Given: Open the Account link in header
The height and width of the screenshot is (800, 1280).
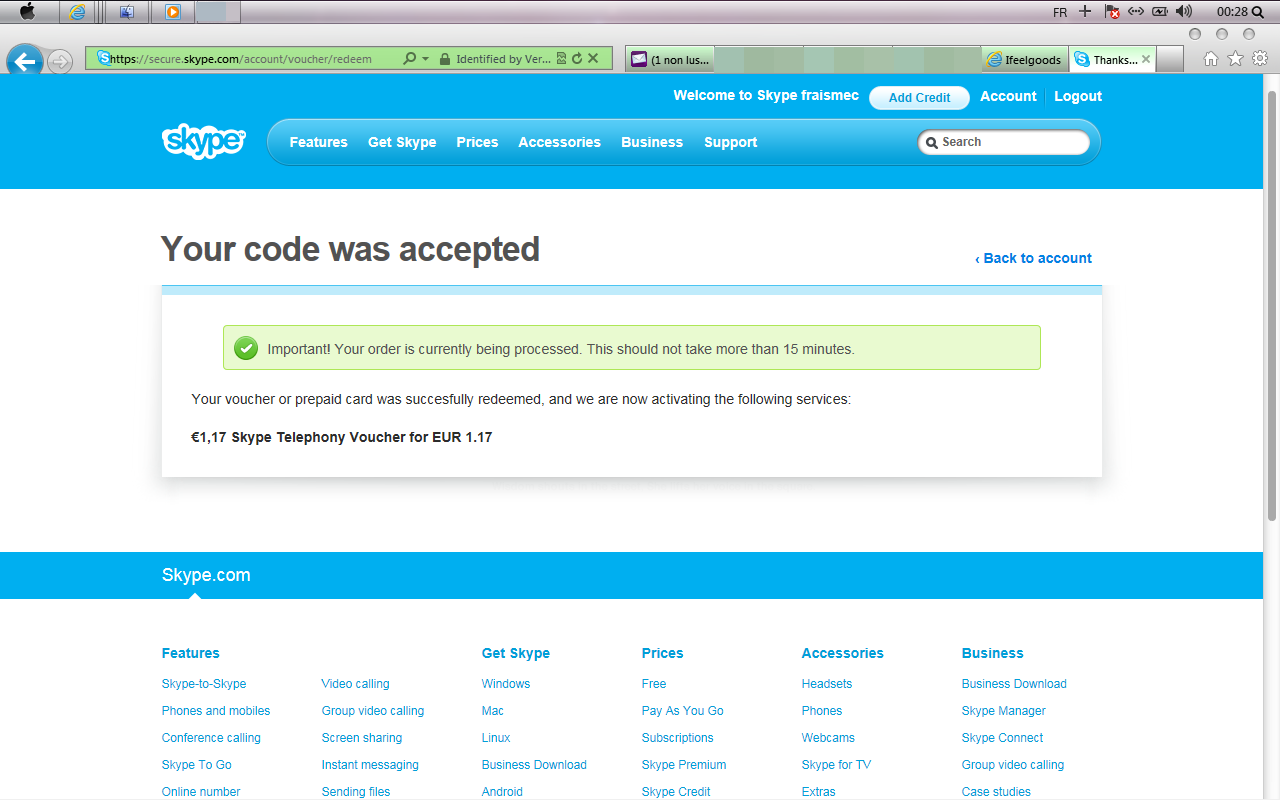Looking at the screenshot, I should 1008,96.
